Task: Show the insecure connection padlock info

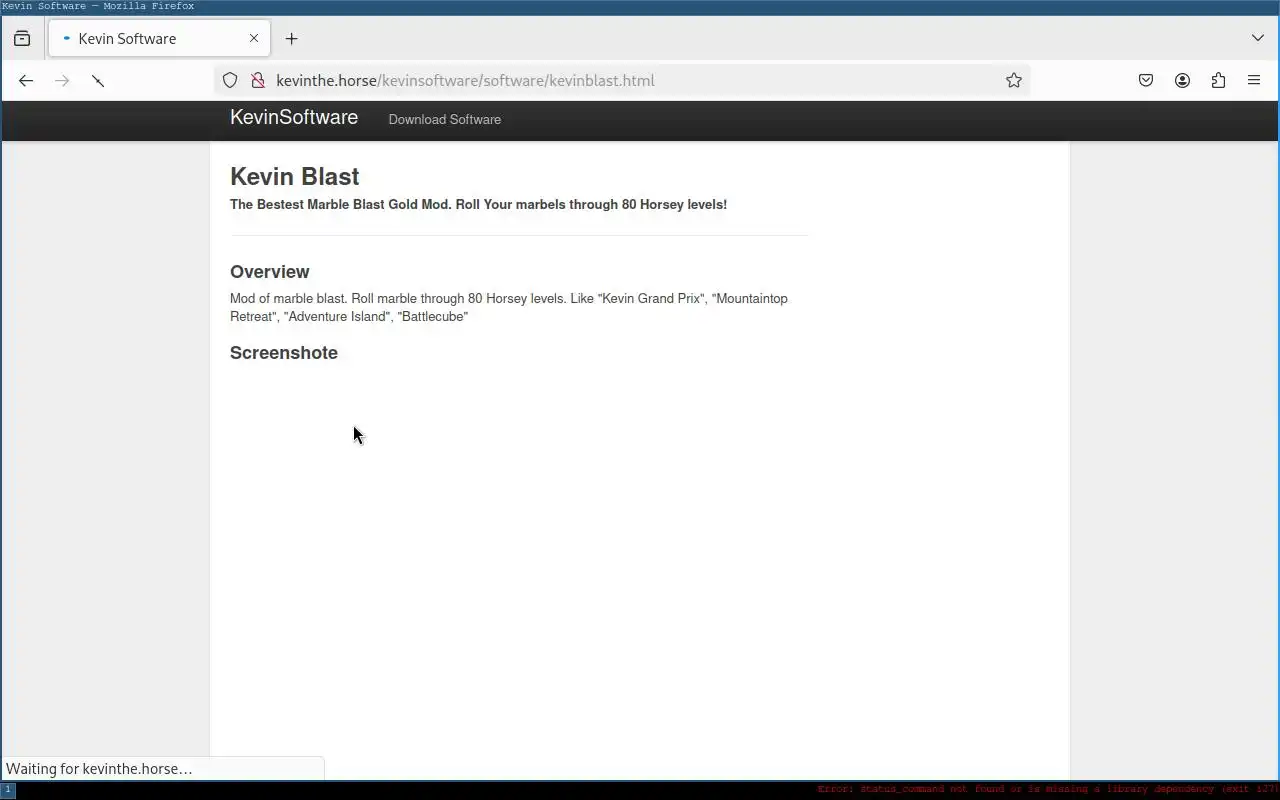Action: coord(257,80)
